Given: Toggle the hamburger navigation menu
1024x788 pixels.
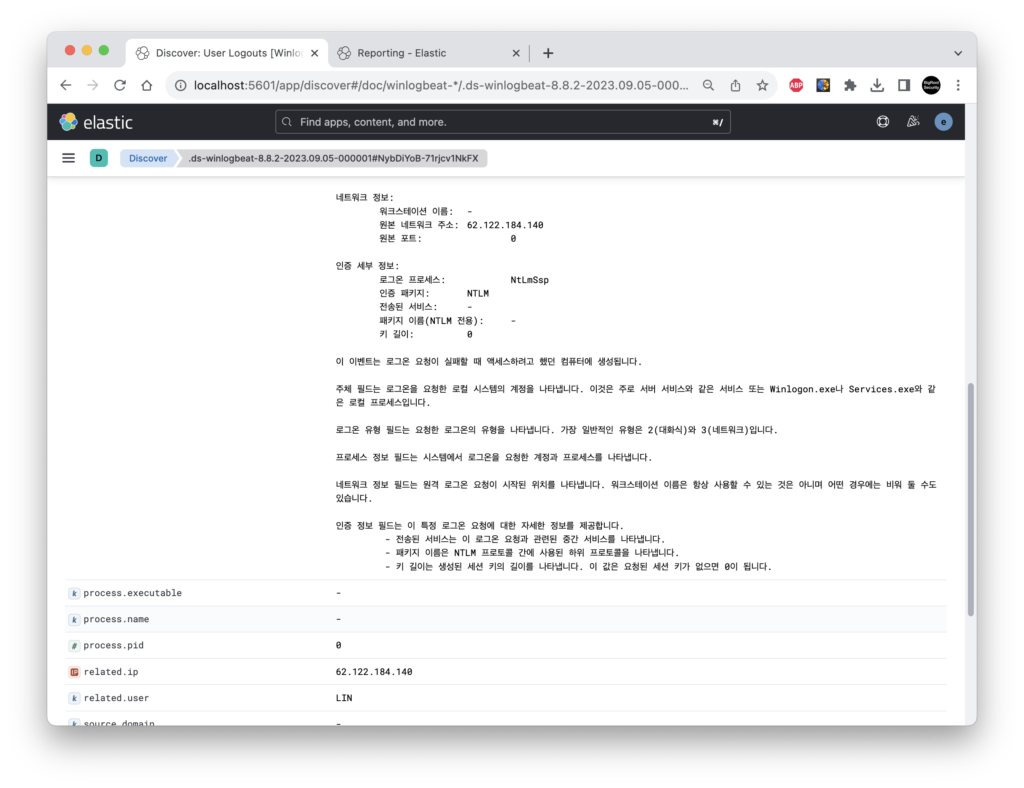Looking at the screenshot, I should tap(69, 158).
